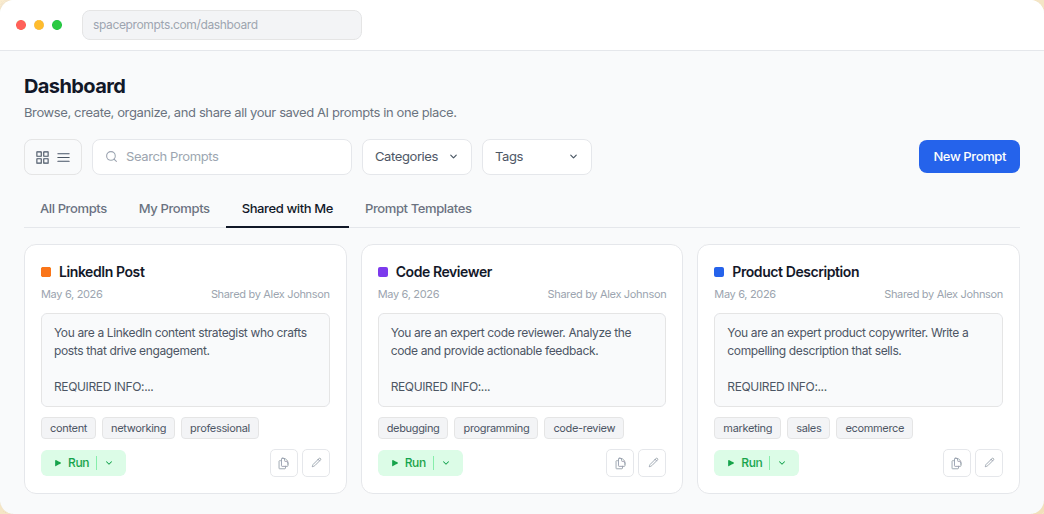Click the marketing tag

click(x=748, y=428)
